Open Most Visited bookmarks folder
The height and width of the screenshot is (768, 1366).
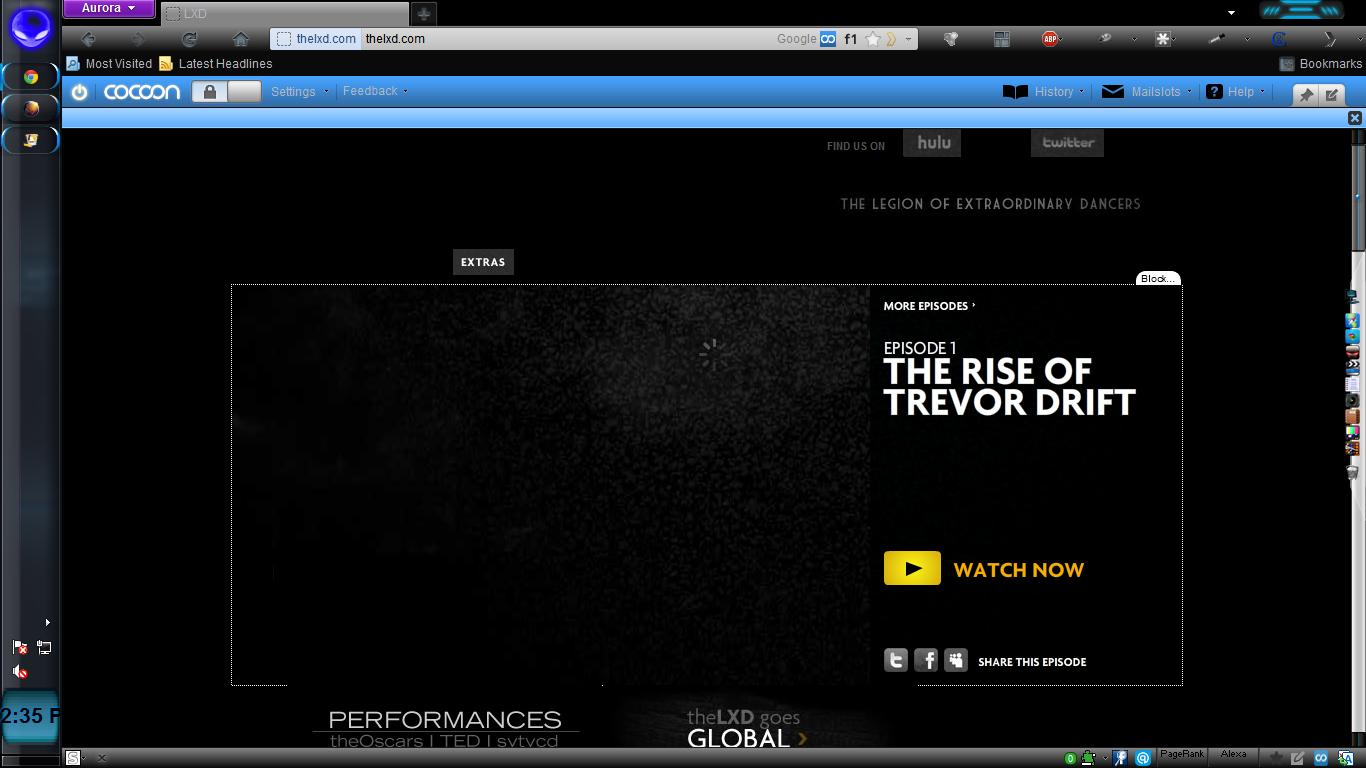pyautogui.click(x=109, y=63)
